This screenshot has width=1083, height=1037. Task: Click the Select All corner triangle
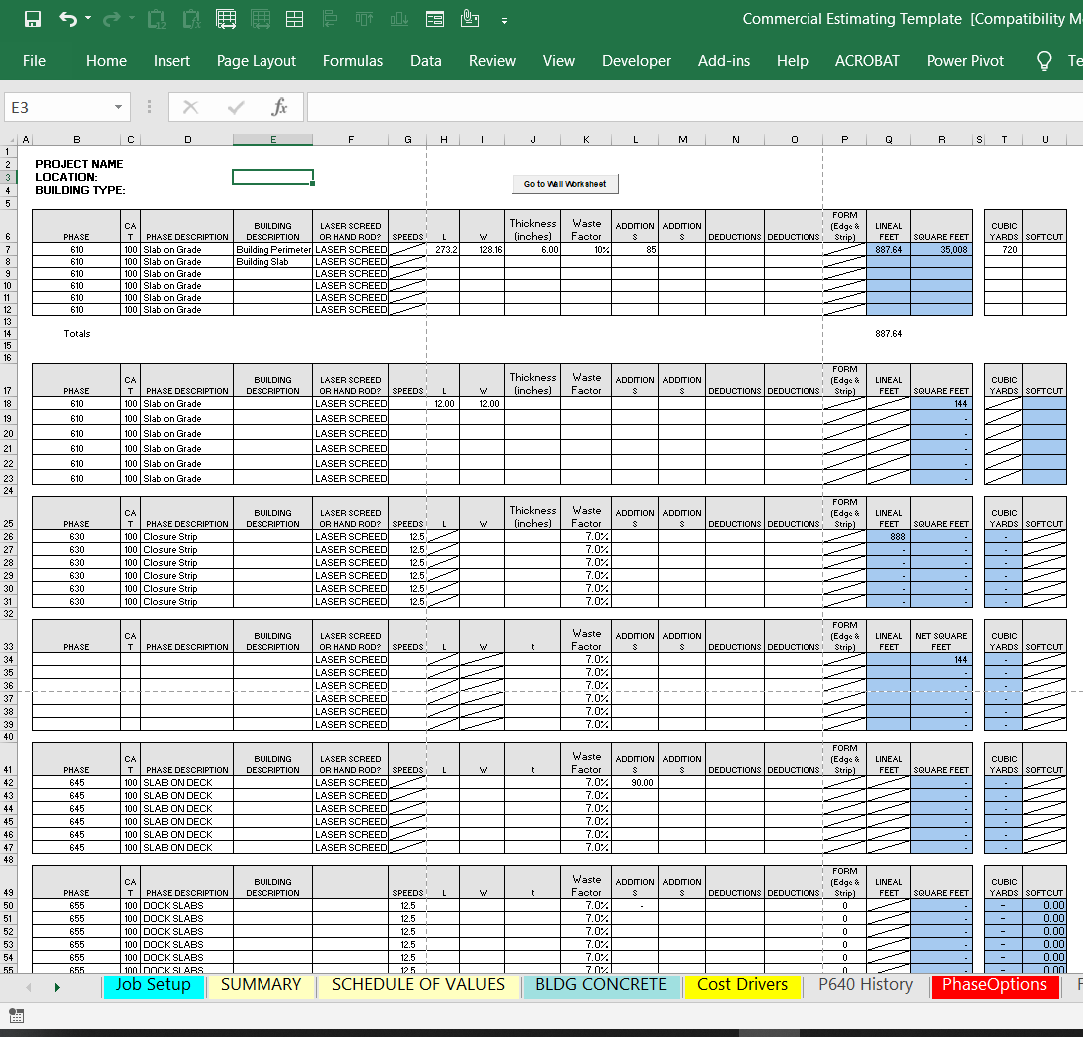8,140
